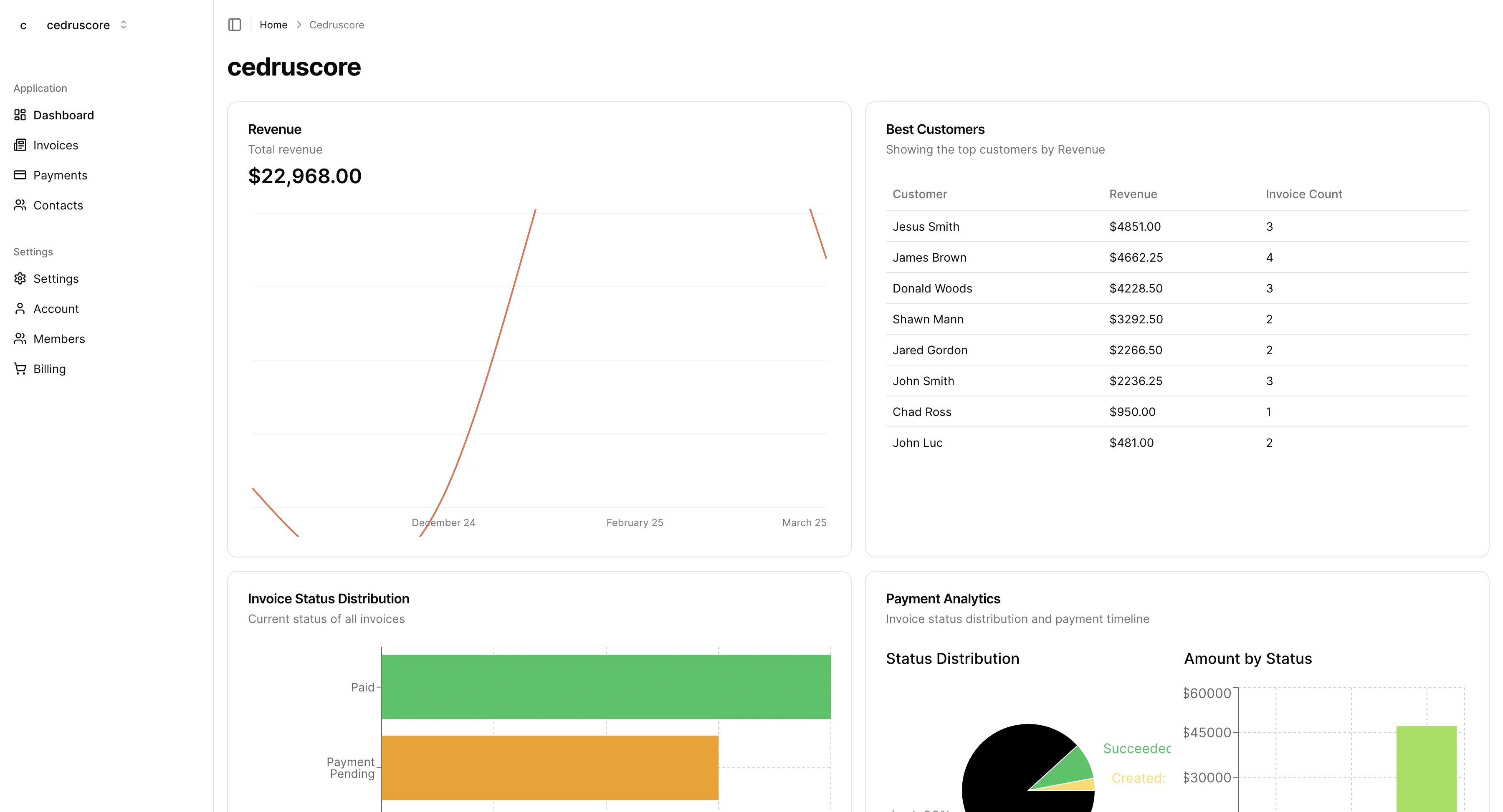Click the Customer column header
1503x812 pixels.
919,194
